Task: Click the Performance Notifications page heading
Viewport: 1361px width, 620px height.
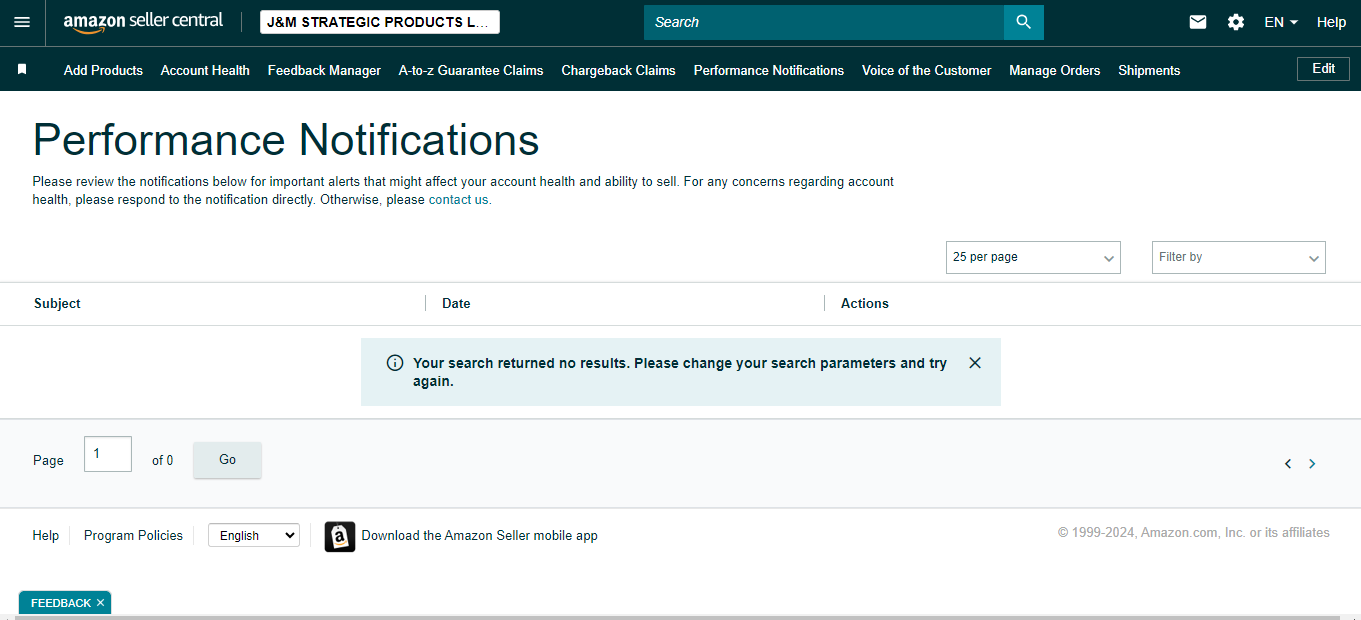Action: (x=286, y=139)
